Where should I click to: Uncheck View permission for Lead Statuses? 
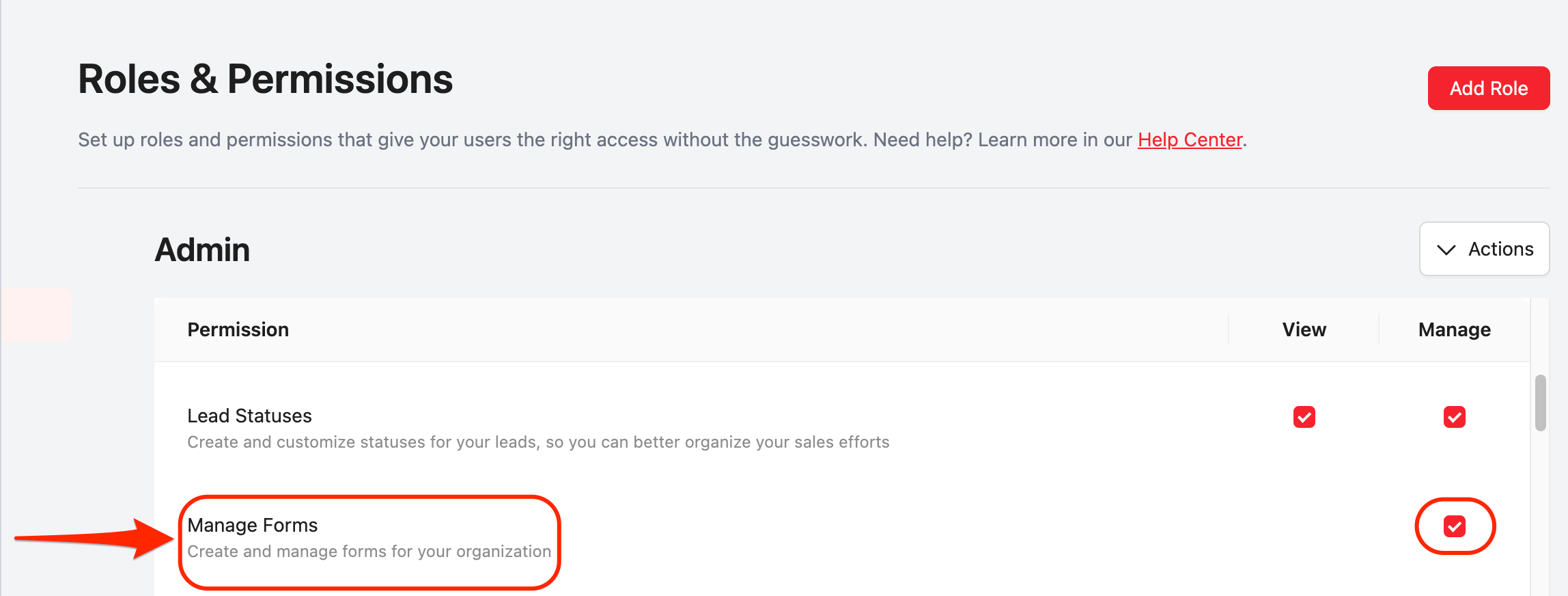tap(1304, 417)
